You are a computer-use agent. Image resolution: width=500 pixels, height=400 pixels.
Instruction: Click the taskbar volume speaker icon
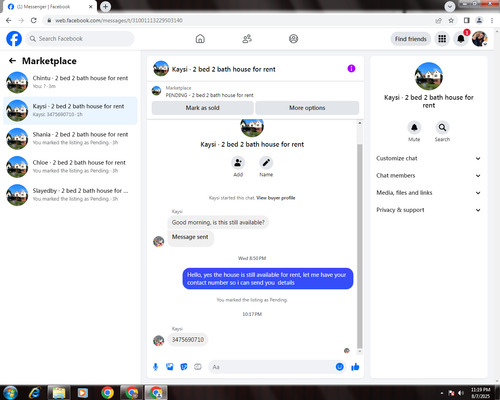(461, 393)
